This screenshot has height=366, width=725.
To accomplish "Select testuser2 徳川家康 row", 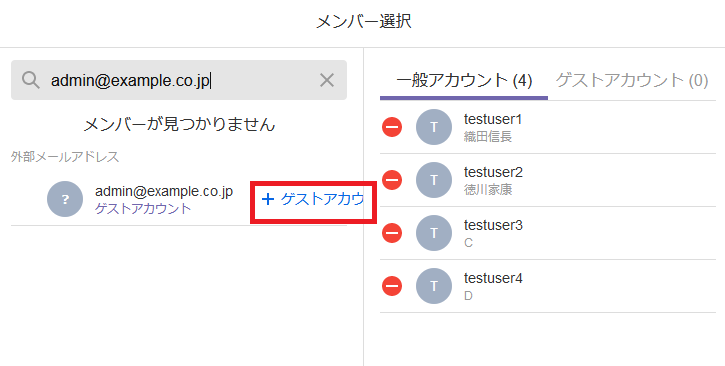I will click(x=548, y=180).
